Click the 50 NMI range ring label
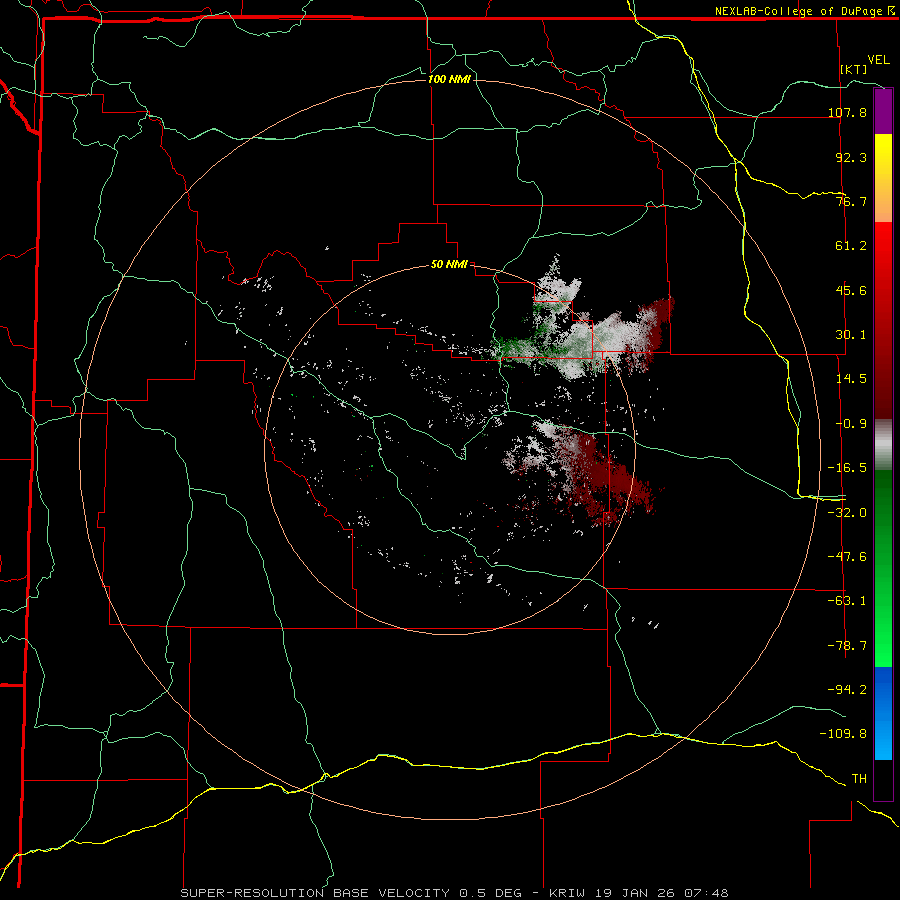900x900 pixels. tap(449, 264)
